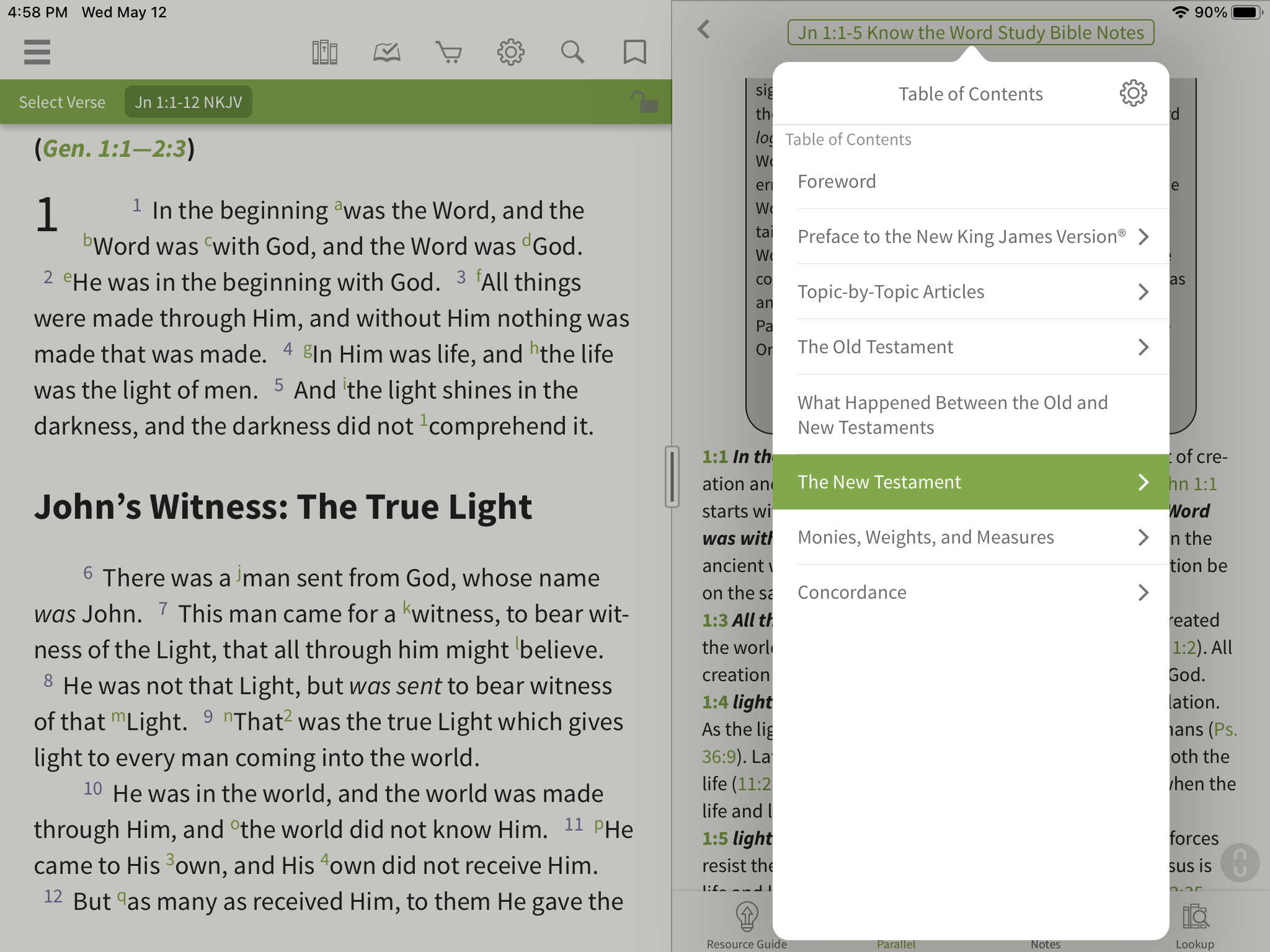Follow the Gen. 1:1—2:3 cross reference link
The image size is (1270, 952).
(114, 149)
